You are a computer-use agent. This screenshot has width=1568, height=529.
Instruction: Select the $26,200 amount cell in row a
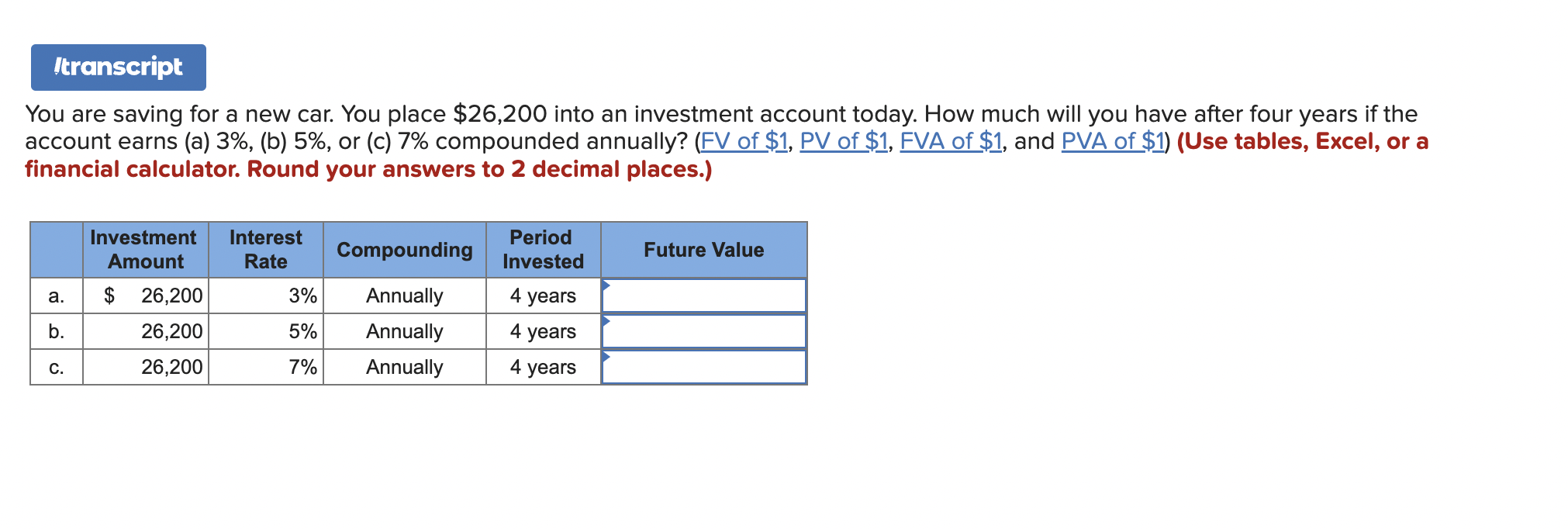144,296
